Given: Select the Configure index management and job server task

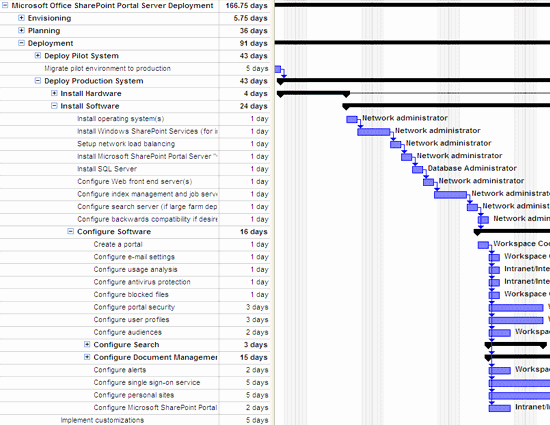Looking at the screenshot, I should [x=147, y=194].
